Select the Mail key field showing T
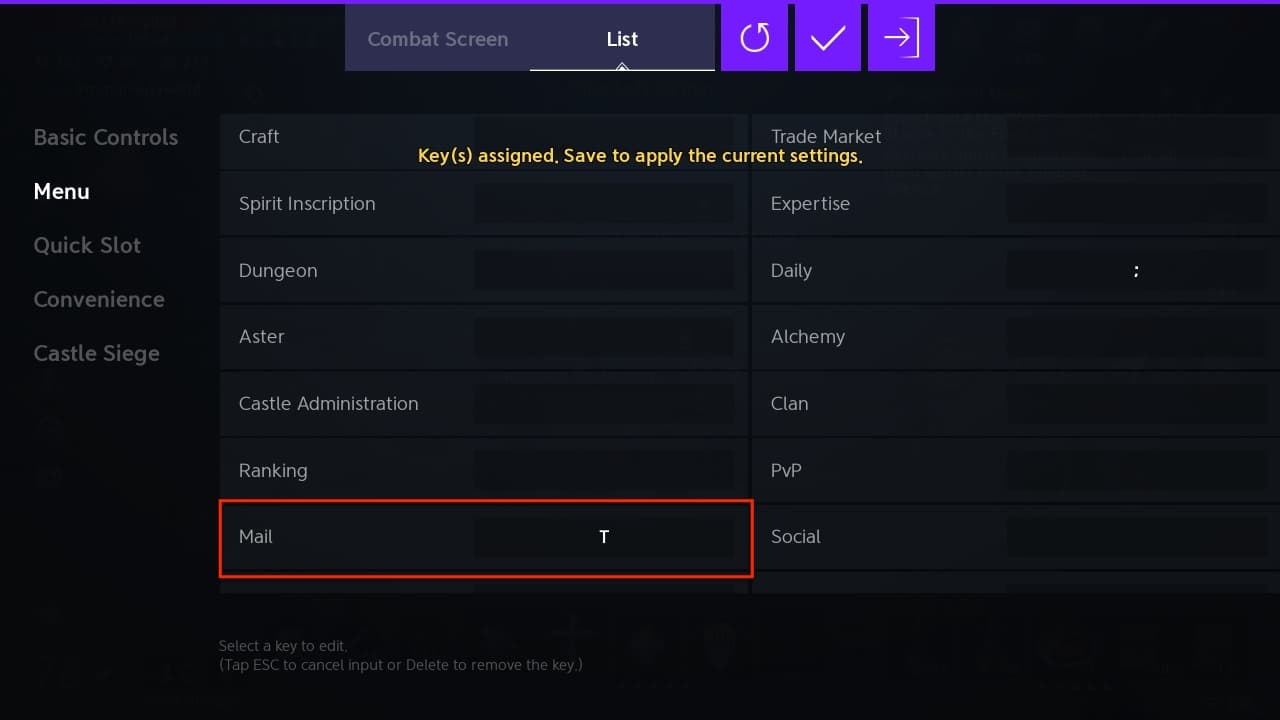Screen dimensions: 1280x720 [604, 537]
